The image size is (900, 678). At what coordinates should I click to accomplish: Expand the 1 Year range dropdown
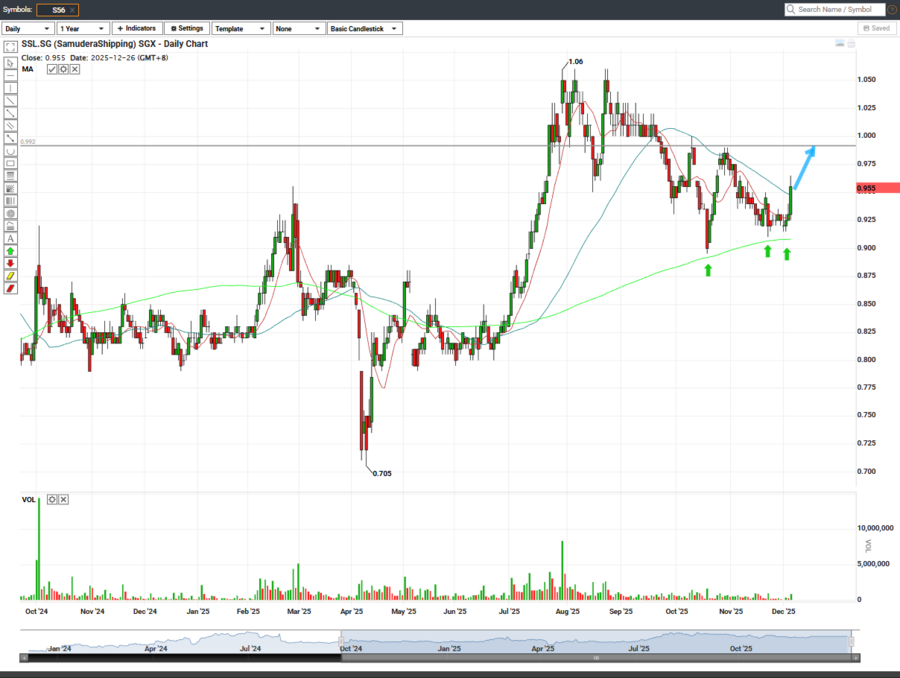click(x=82, y=29)
